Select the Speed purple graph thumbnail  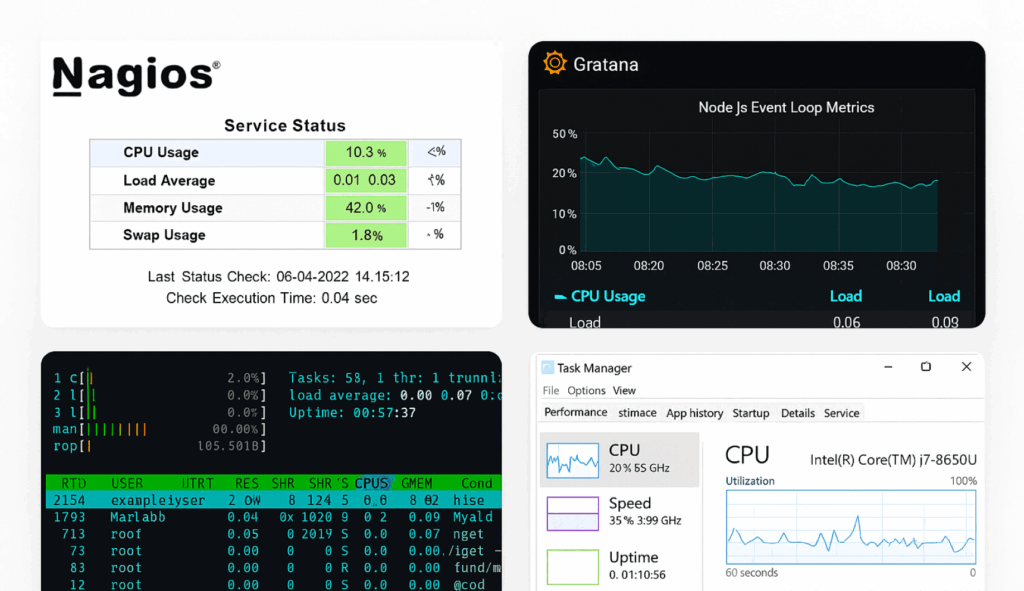572,513
